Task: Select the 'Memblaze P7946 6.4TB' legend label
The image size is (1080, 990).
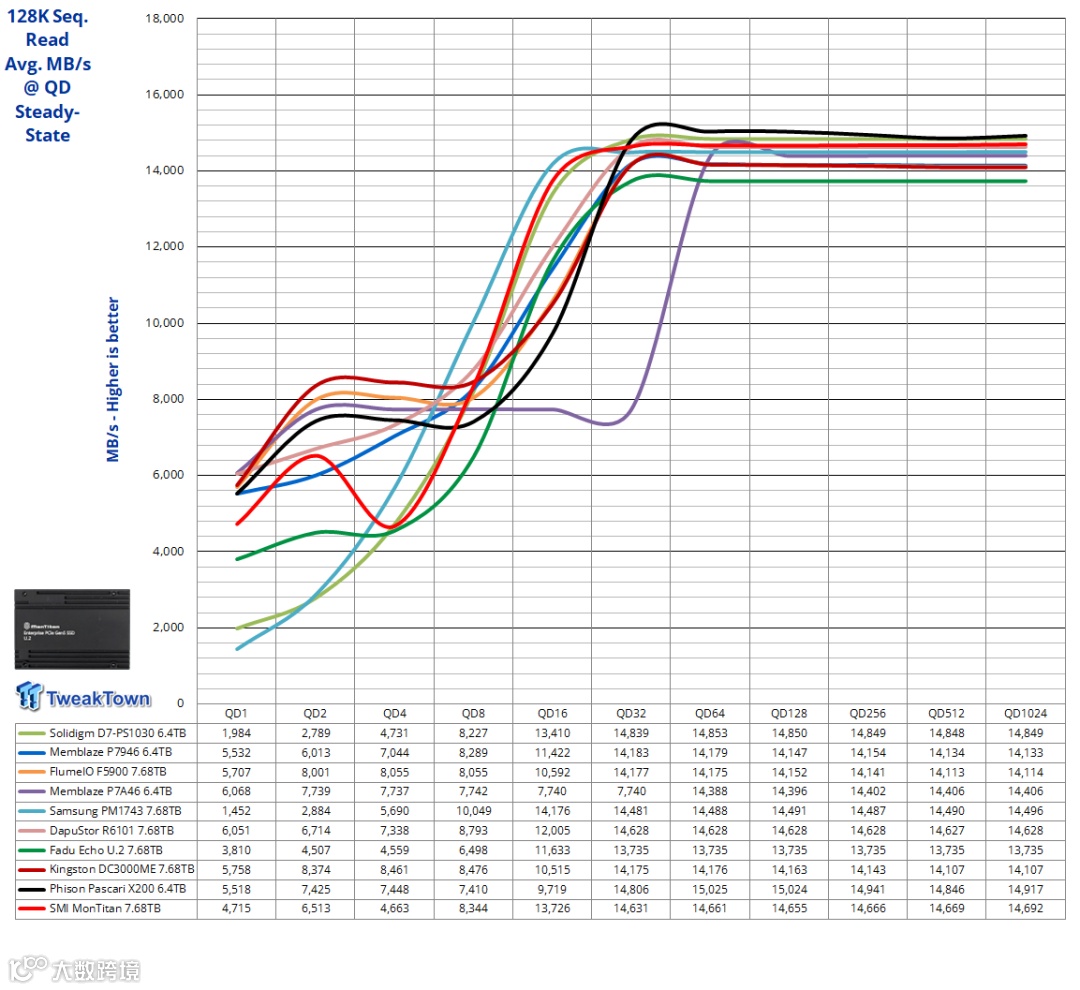Action: coord(111,752)
